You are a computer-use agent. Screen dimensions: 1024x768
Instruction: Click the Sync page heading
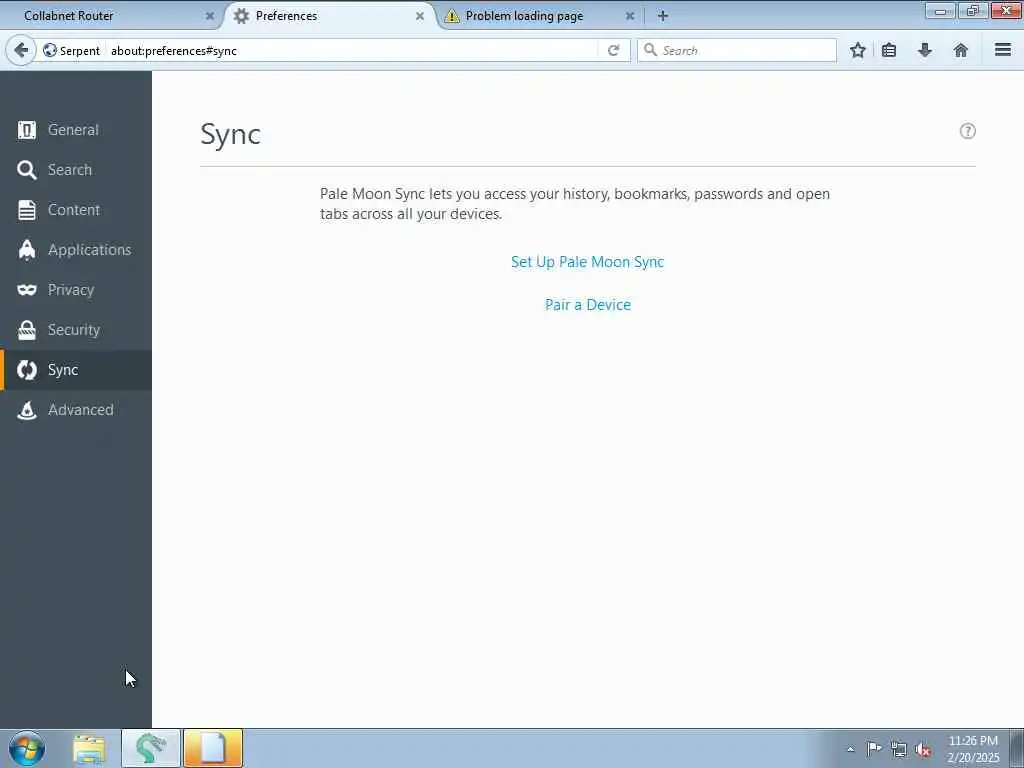(230, 135)
